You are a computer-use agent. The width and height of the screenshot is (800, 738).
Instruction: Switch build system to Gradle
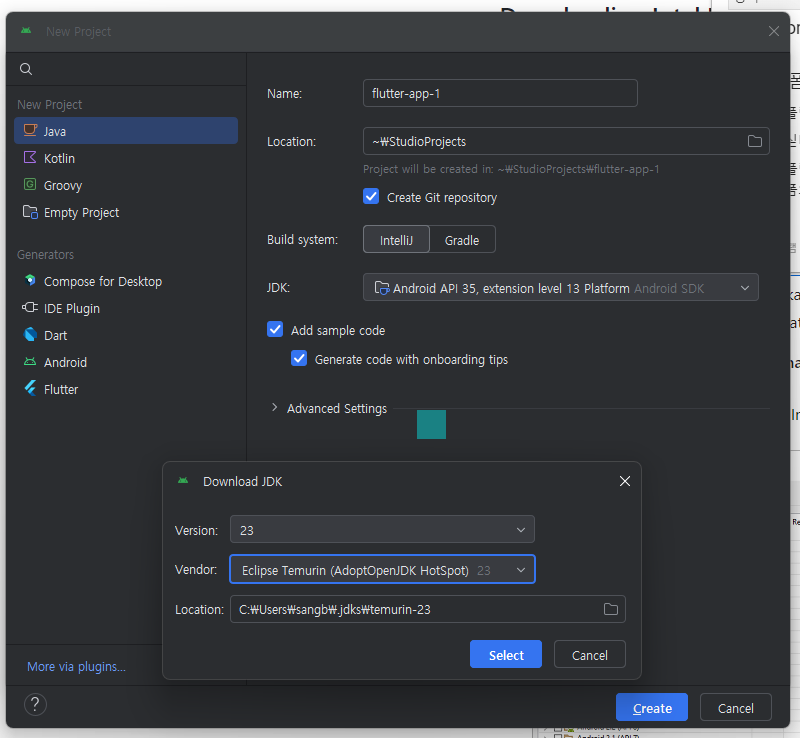[461, 239]
